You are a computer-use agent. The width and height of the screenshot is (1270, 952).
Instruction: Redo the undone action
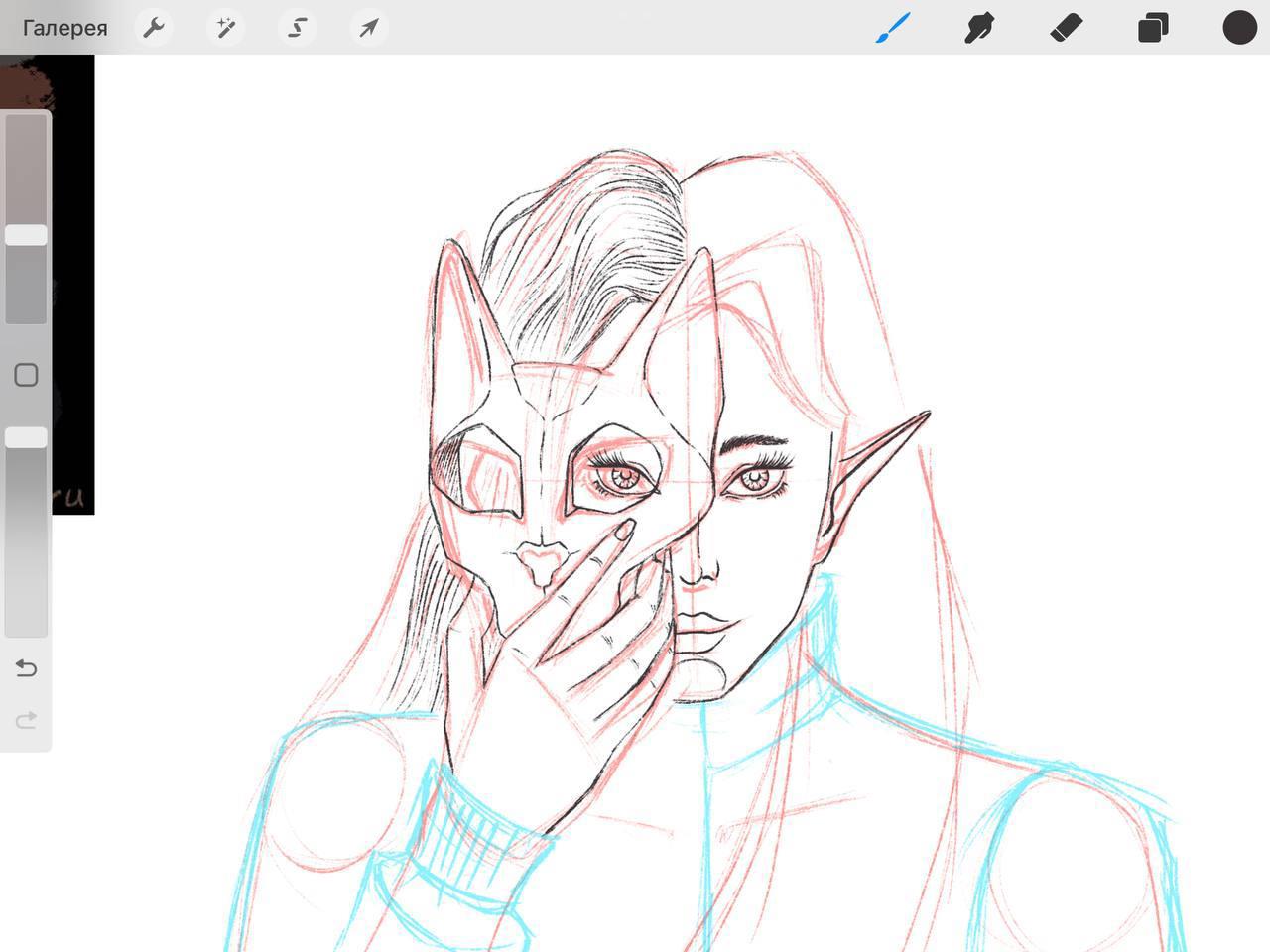[x=26, y=720]
